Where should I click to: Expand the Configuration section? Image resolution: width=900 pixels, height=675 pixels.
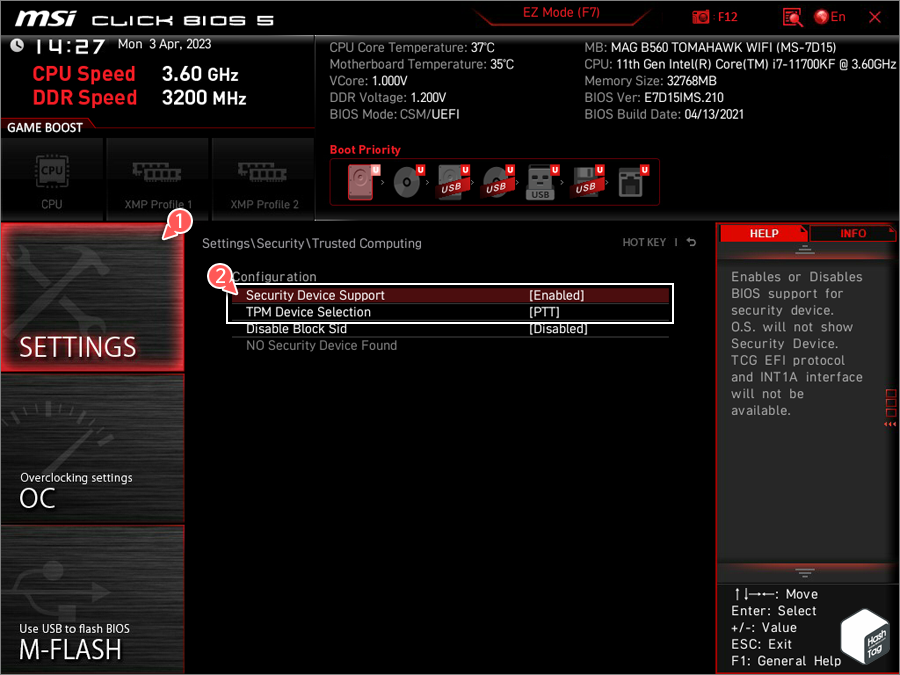coord(274,277)
